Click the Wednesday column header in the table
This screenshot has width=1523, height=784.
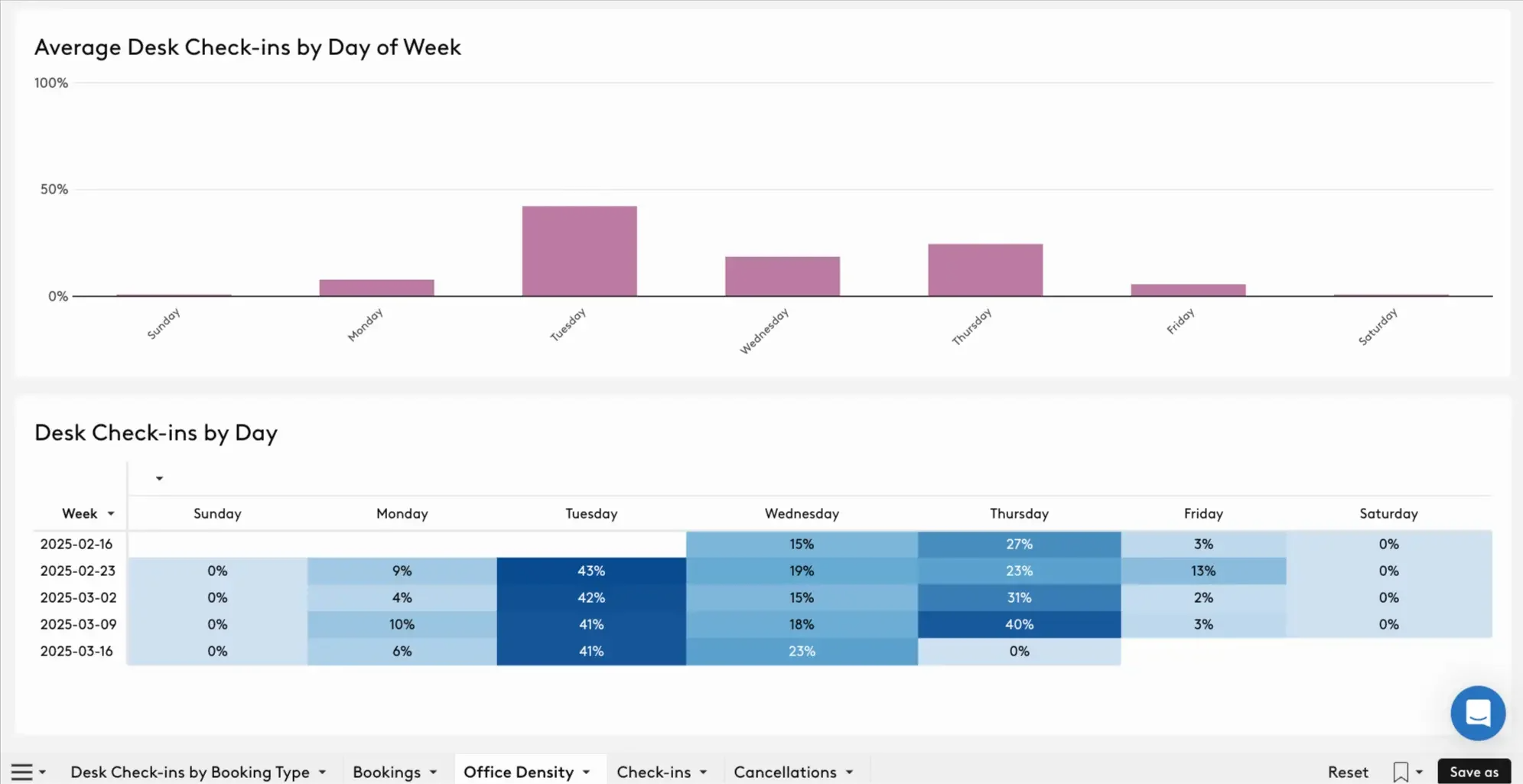pyautogui.click(x=802, y=514)
